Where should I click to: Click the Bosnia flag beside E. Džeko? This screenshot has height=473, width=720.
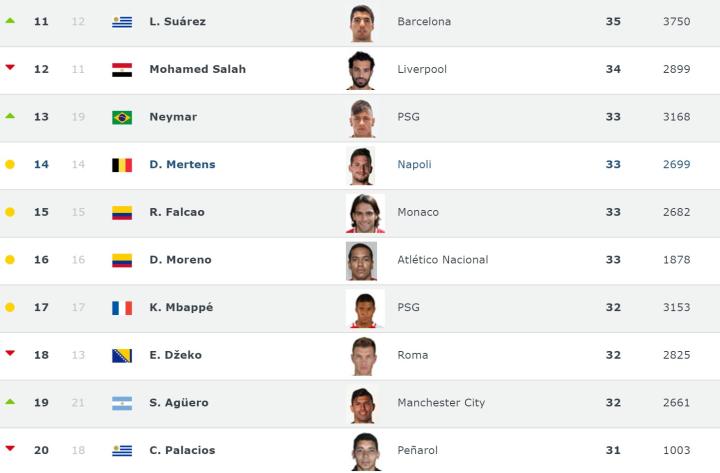[x=122, y=355]
